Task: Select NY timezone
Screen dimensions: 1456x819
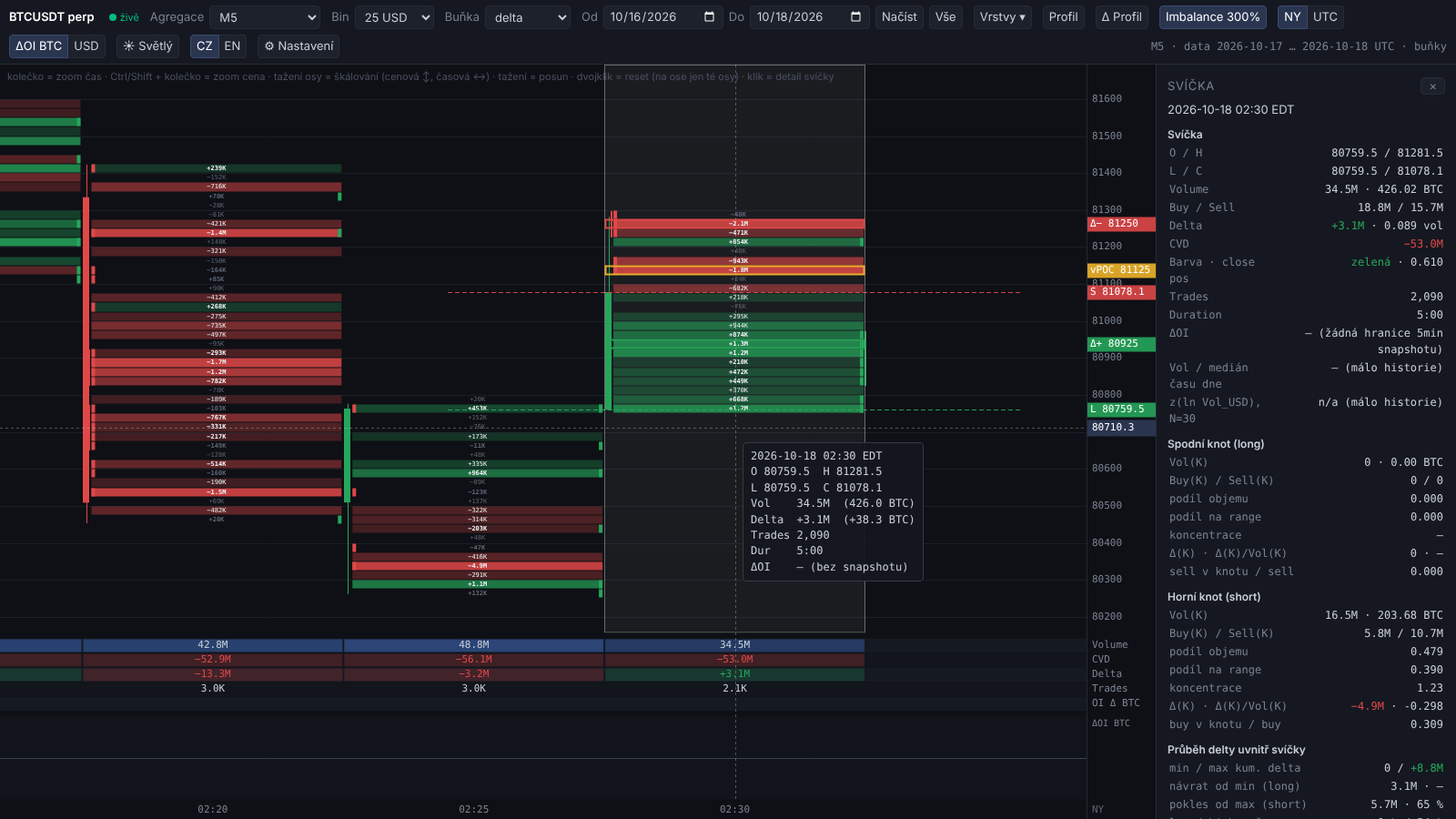Action: (1292, 17)
